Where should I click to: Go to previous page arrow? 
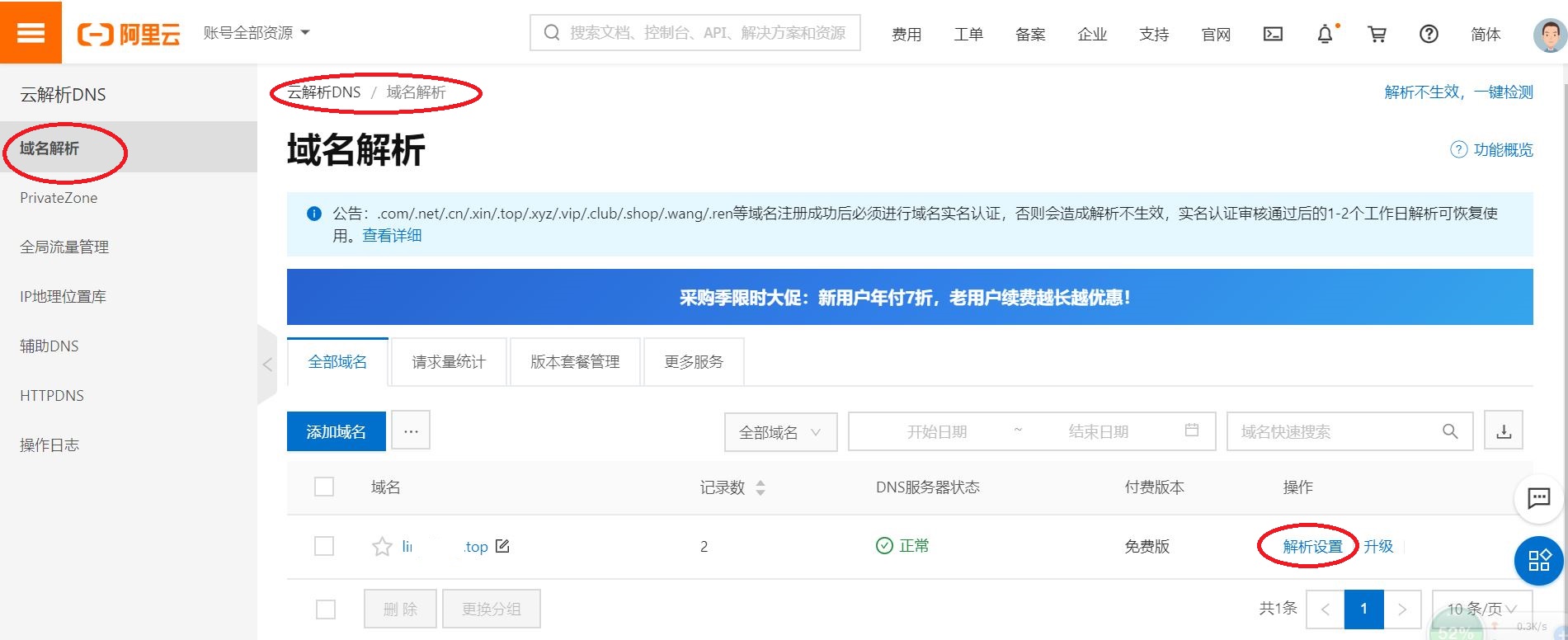1325,609
